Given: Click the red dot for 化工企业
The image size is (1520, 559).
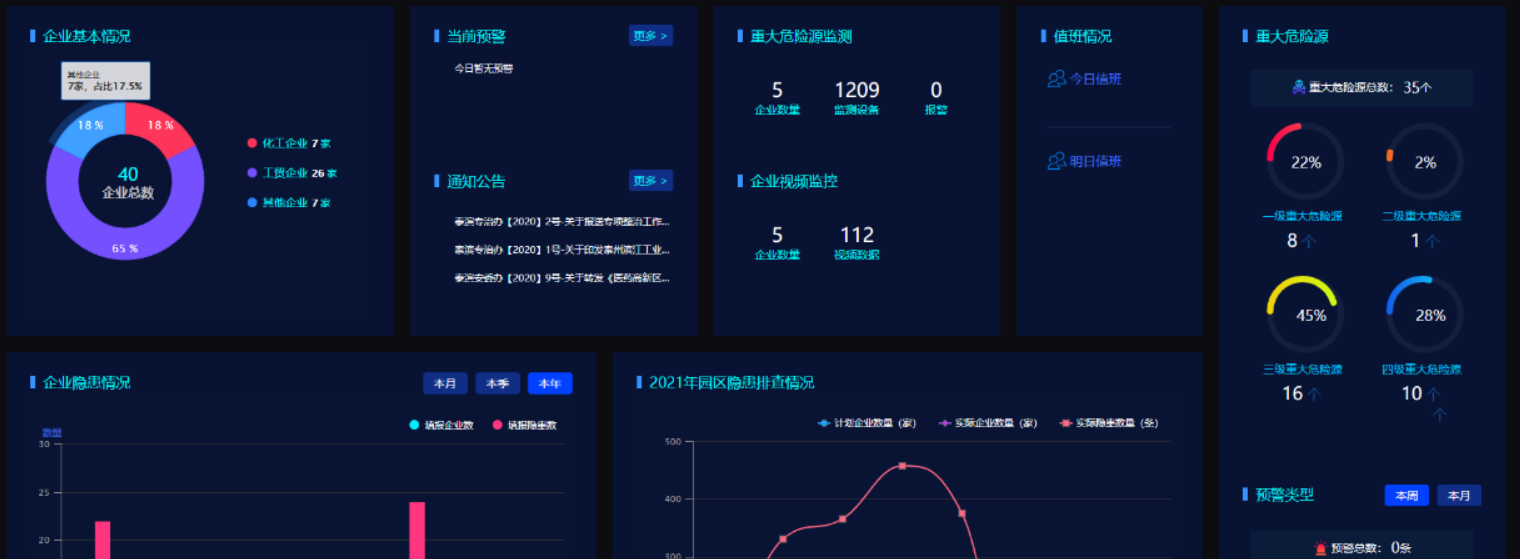Looking at the screenshot, I should 252,143.
